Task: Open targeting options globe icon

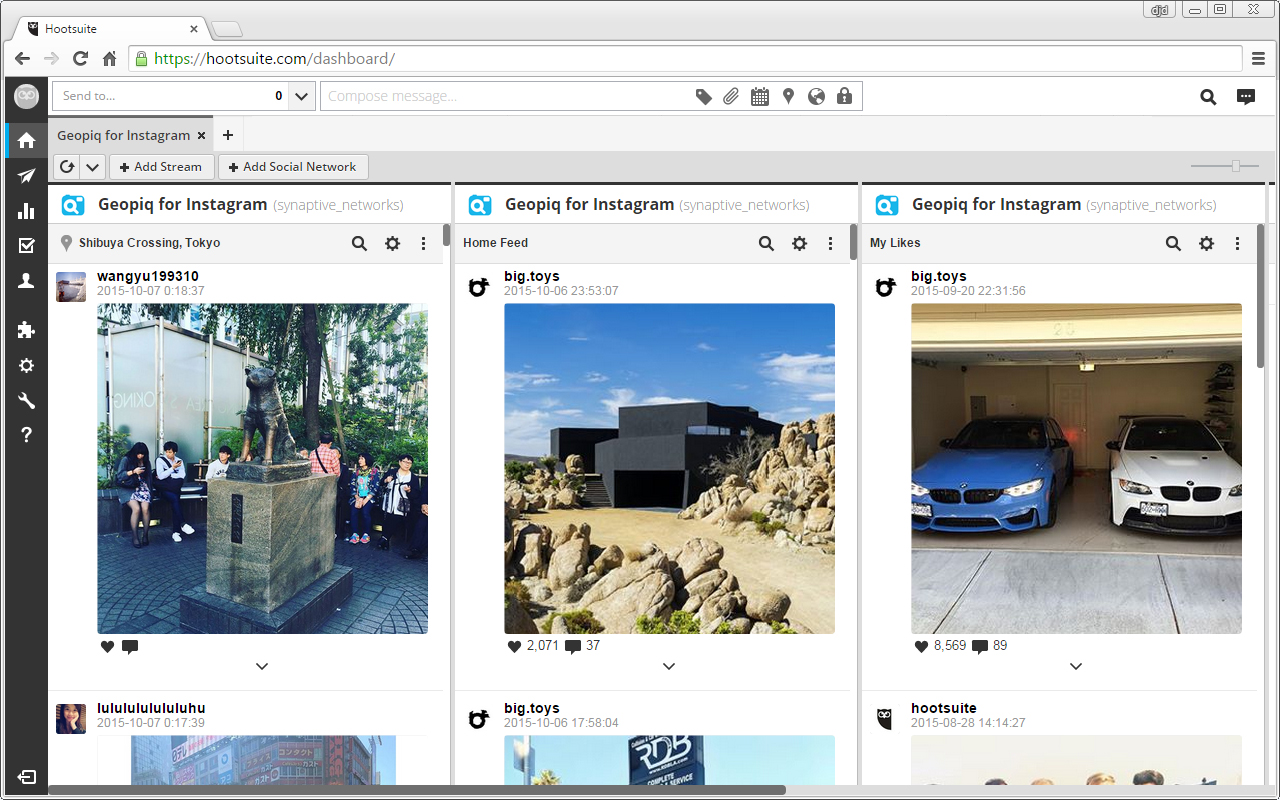Action: pyautogui.click(x=816, y=97)
